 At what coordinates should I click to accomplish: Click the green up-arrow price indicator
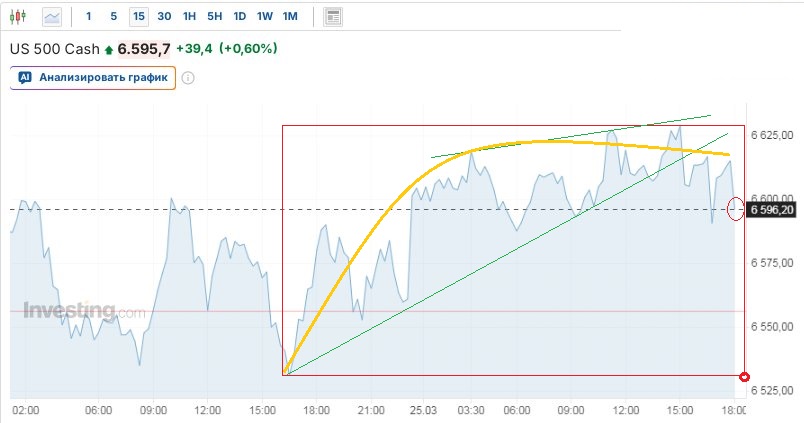[109, 49]
